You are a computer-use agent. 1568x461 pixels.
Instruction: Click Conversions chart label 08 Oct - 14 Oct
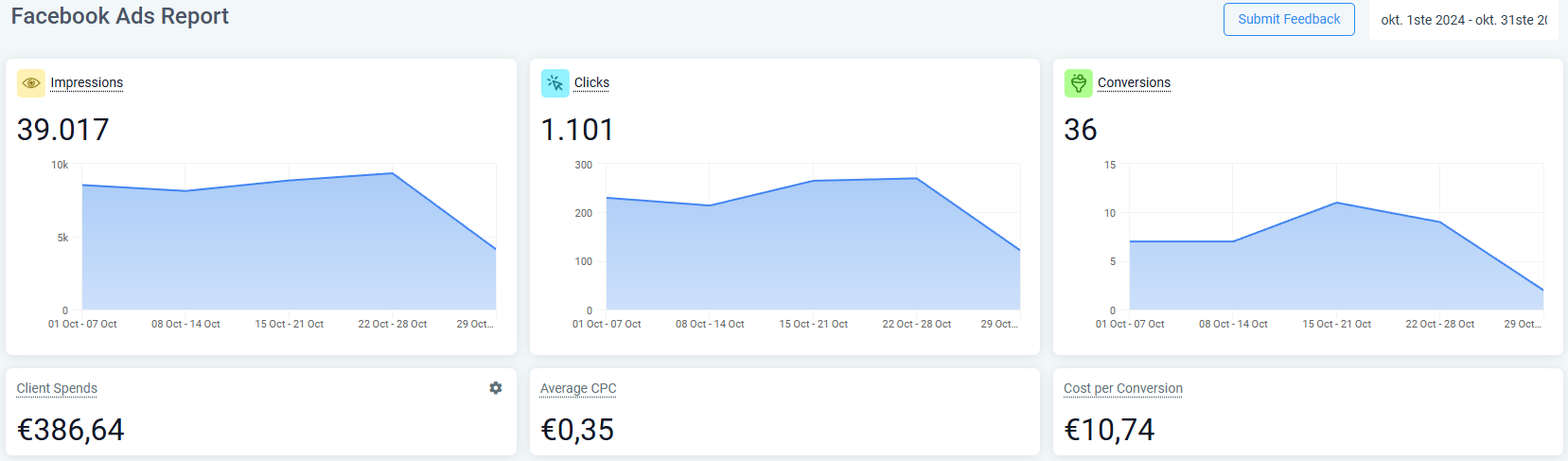click(x=1233, y=324)
